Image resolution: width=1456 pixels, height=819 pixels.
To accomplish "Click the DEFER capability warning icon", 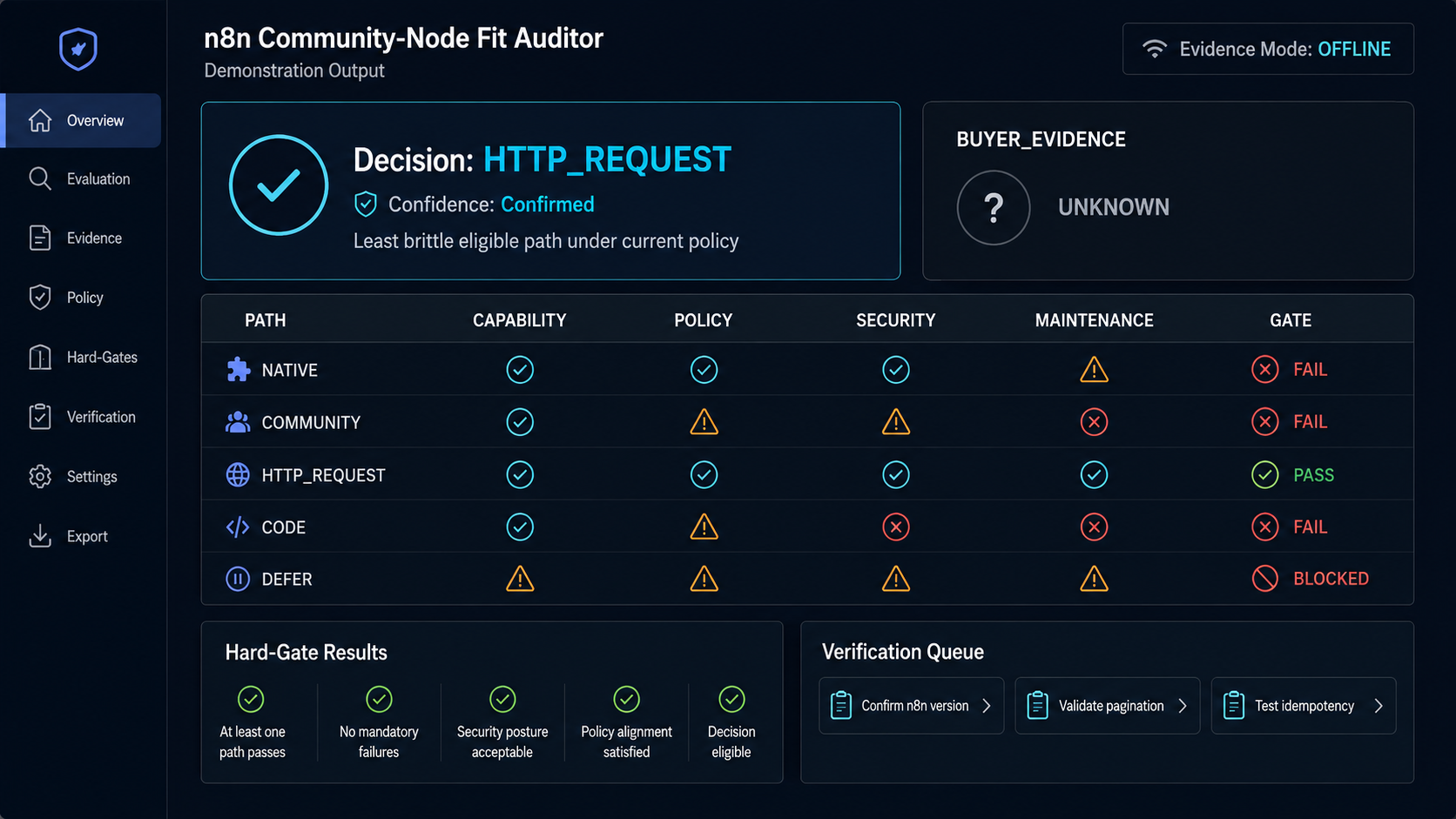I will tap(520, 579).
